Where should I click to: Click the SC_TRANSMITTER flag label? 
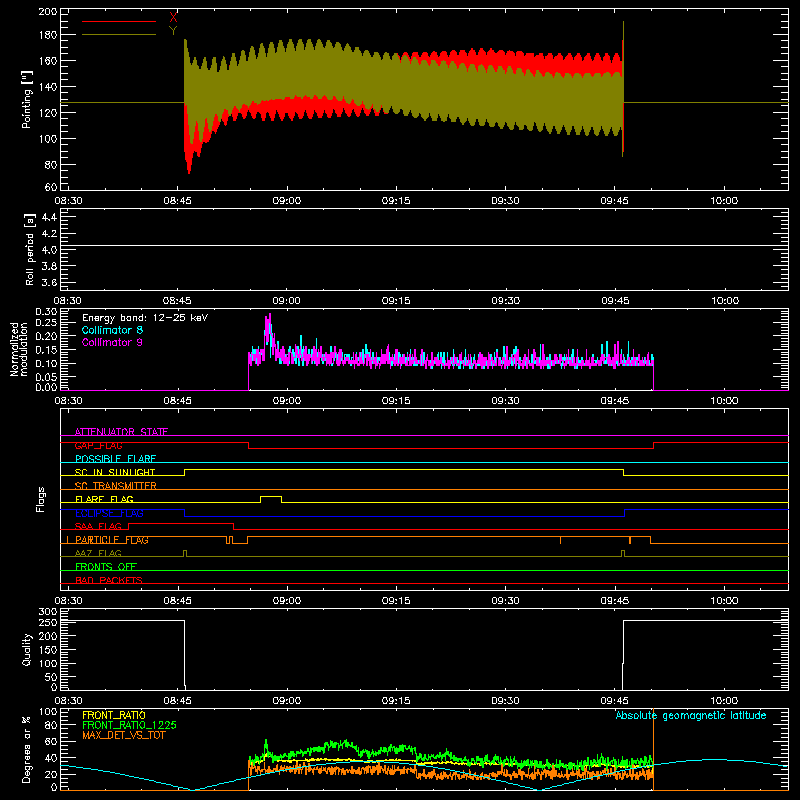pyautogui.click(x=116, y=486)
